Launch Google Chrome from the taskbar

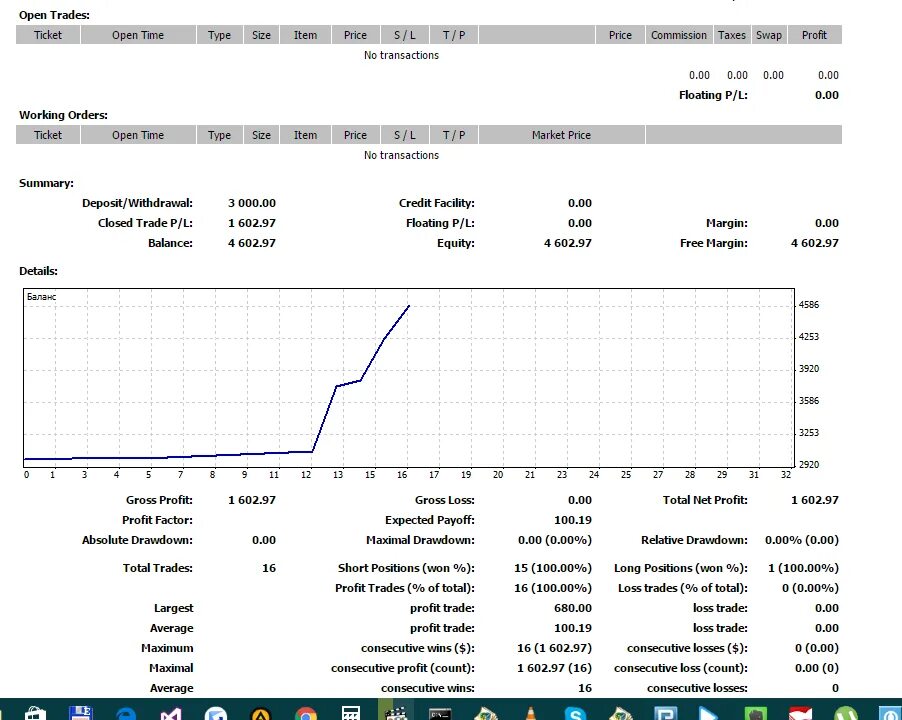(x=306, y=712)
